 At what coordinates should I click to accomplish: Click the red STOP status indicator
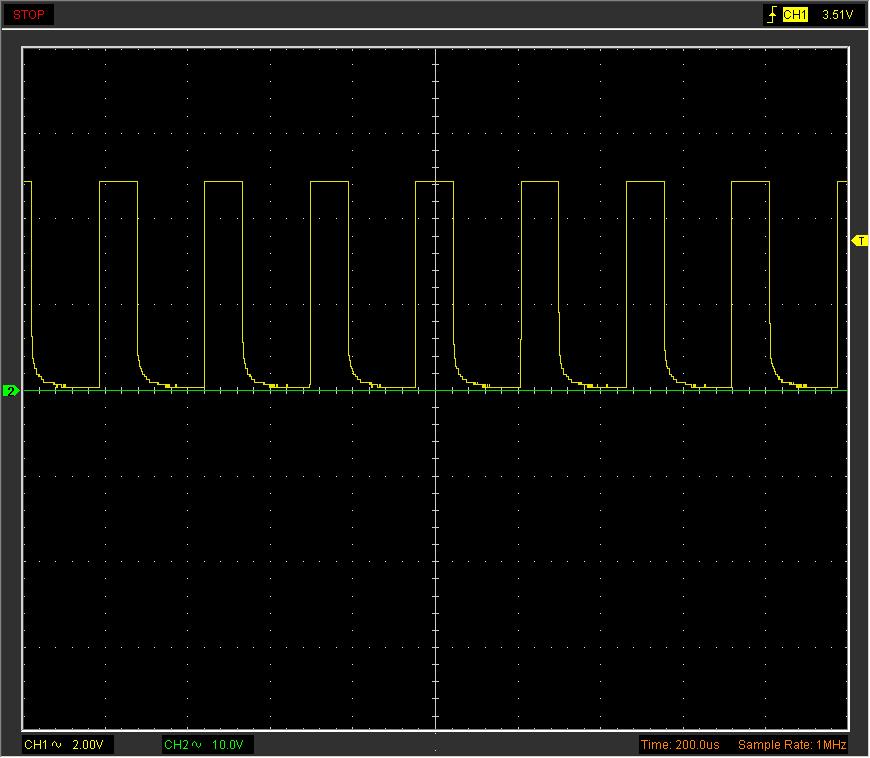click(x=28, y=15)
